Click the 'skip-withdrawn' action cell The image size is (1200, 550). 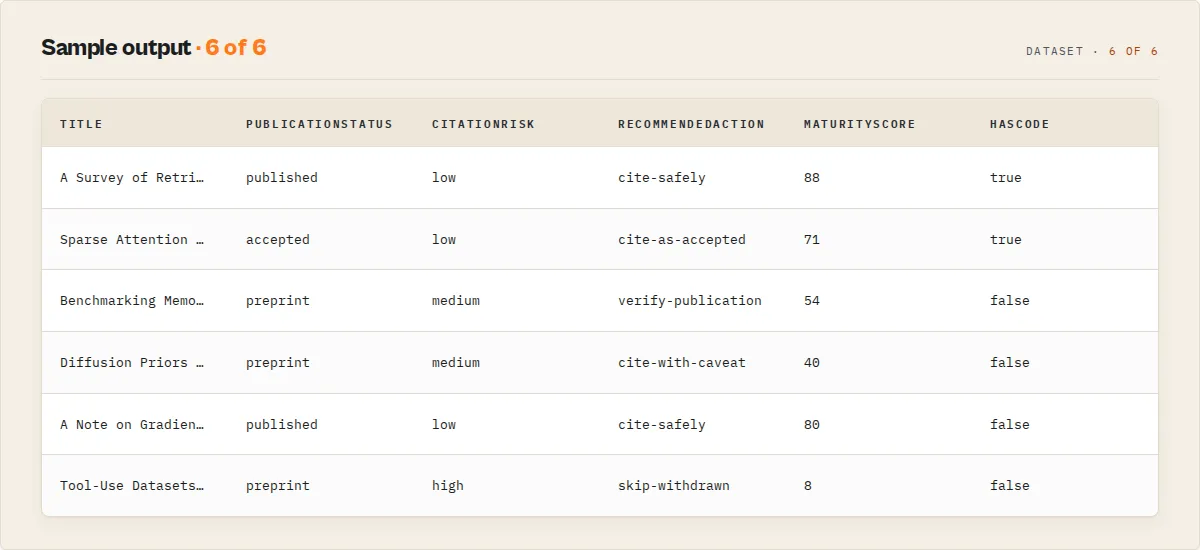(x=674, y=486)
